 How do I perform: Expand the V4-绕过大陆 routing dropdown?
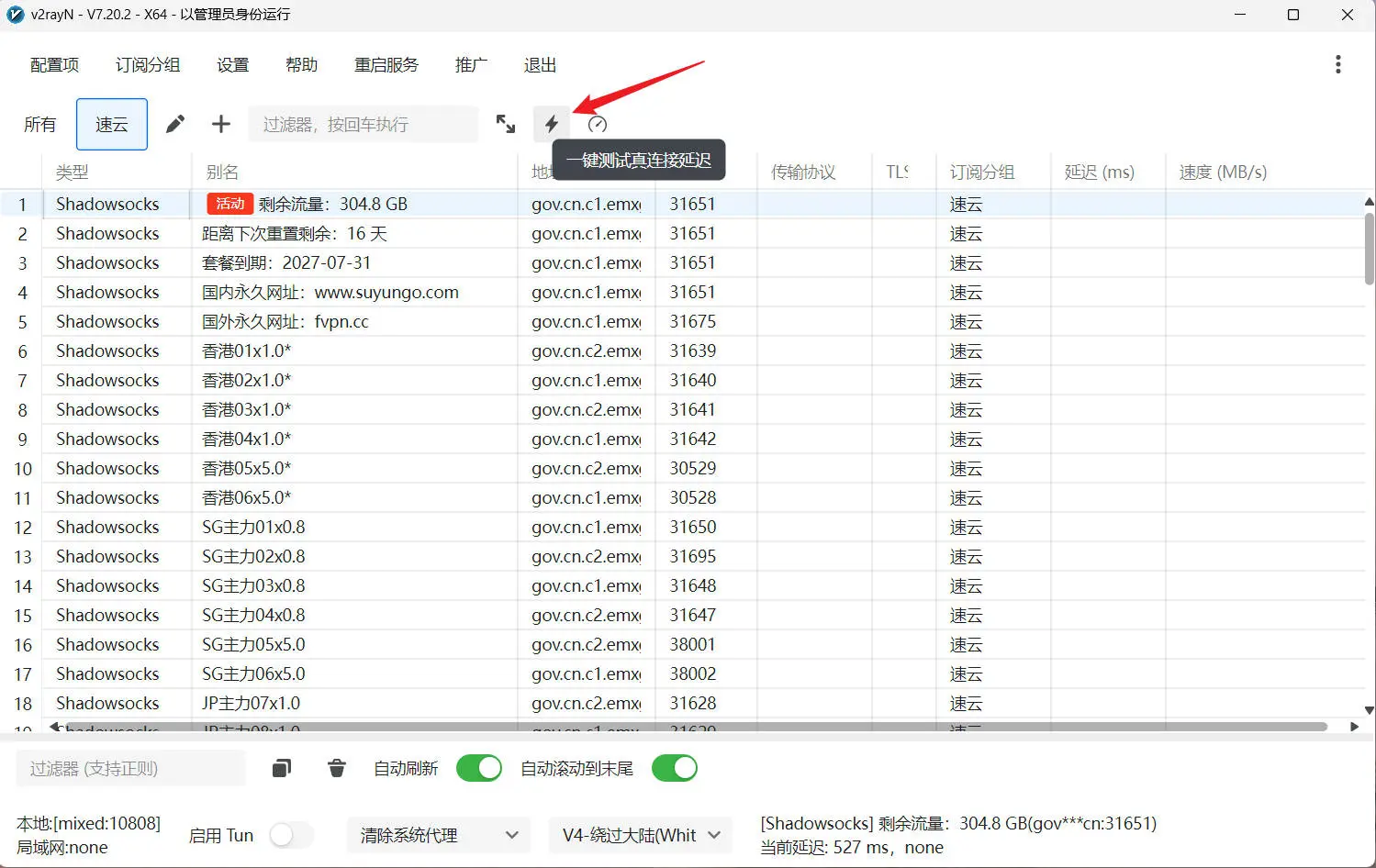pos(640,835)
